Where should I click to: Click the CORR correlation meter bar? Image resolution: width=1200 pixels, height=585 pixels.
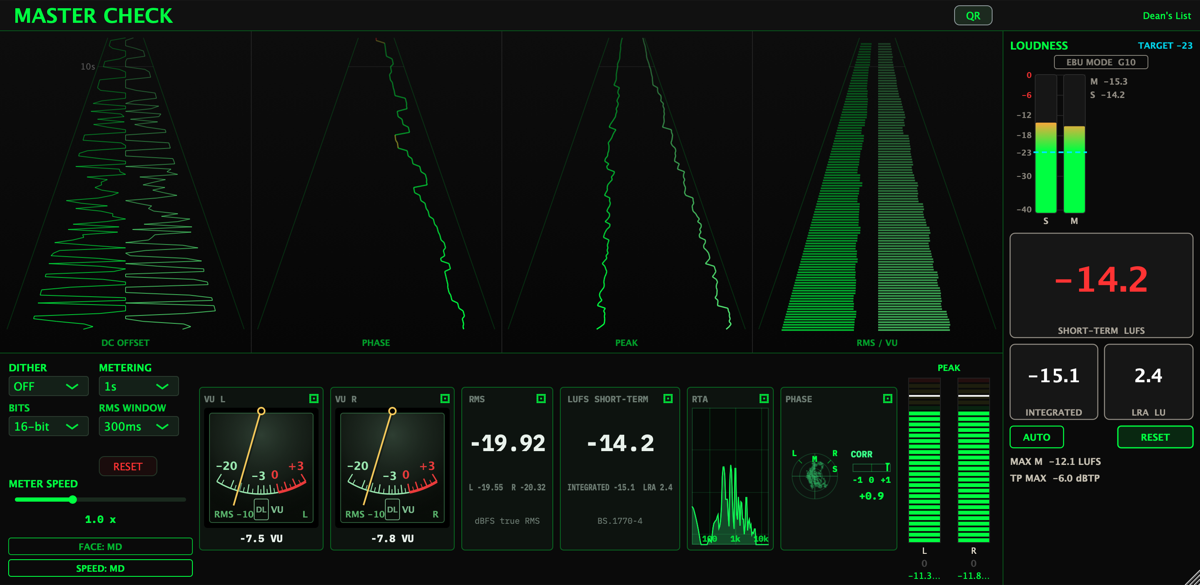click(x=871, y=467)
